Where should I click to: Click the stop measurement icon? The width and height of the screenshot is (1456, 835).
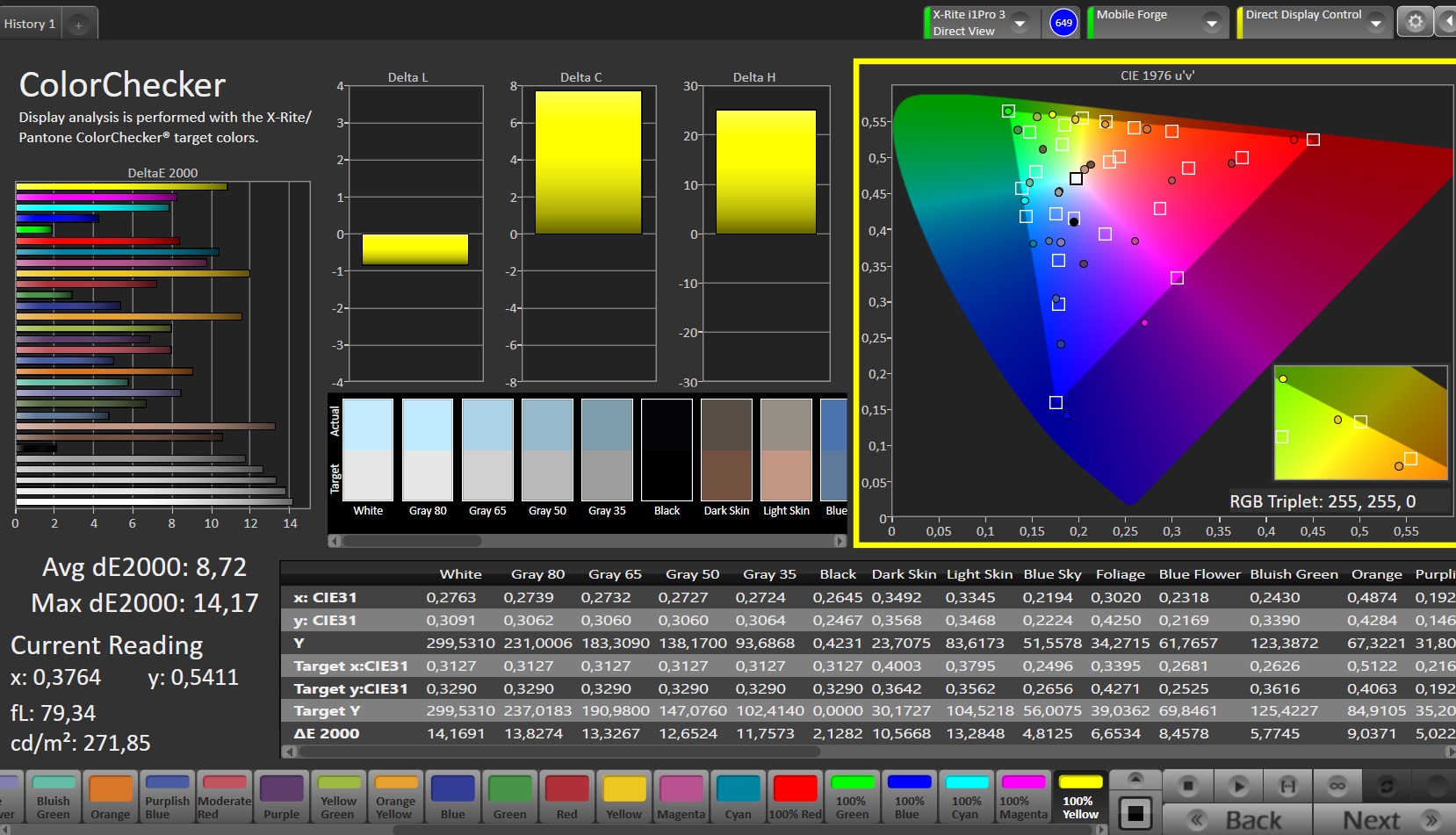[x=1187, y=786]
